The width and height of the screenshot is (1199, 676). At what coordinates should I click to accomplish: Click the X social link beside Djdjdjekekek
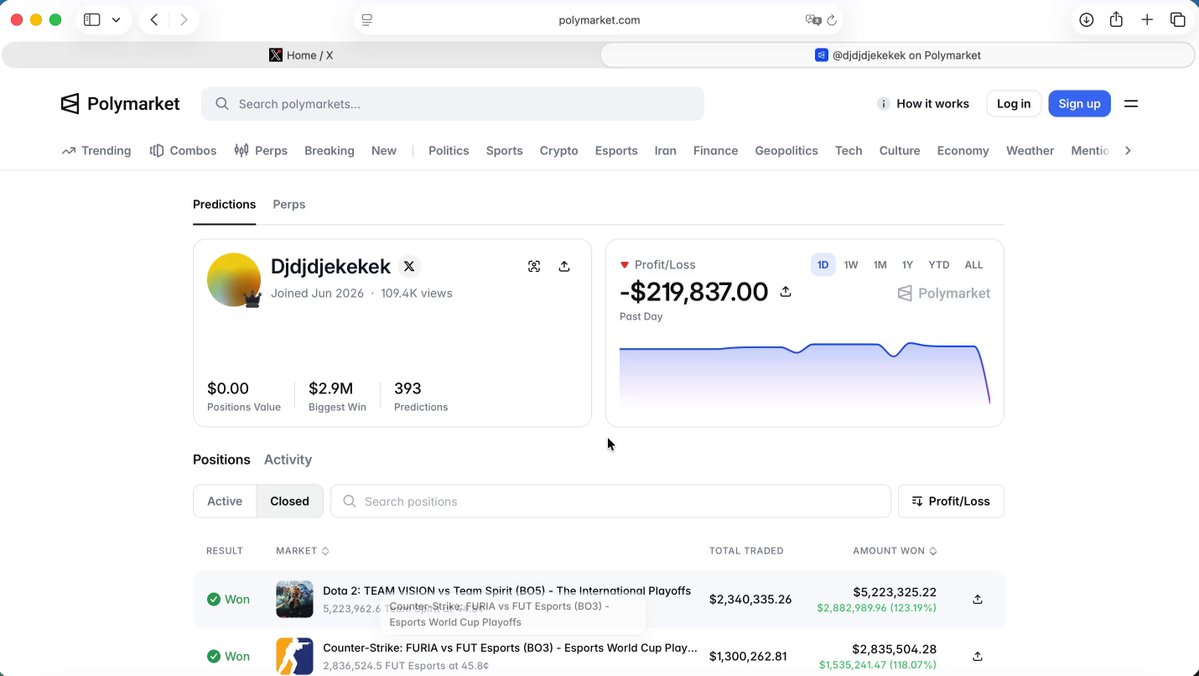pyautogui.click(x=409, y=266)
